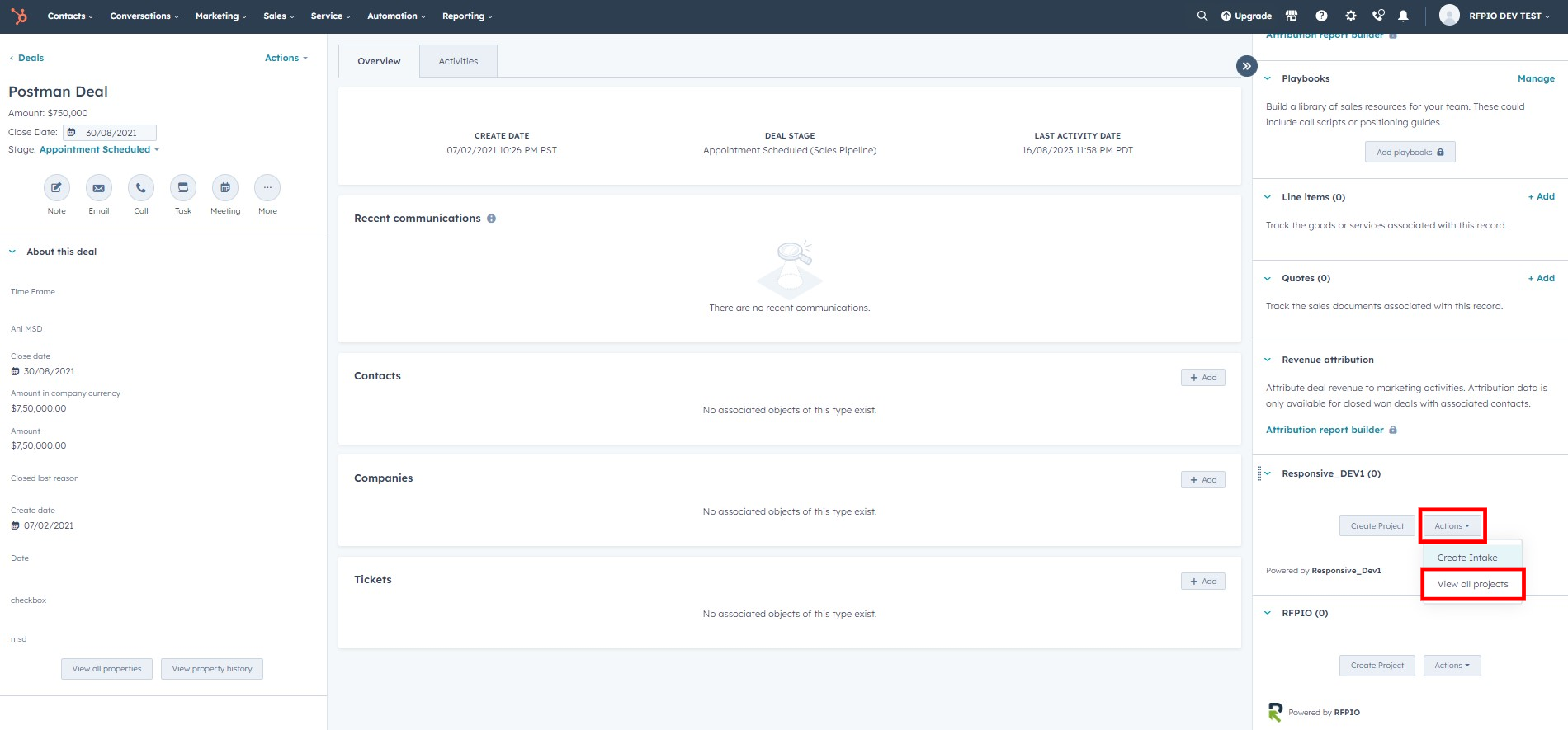Click Create Project under Responsive_DEV1
Image resolution: width=1568 pixels, height=730 pixels.
click(x=1377, y=525)
